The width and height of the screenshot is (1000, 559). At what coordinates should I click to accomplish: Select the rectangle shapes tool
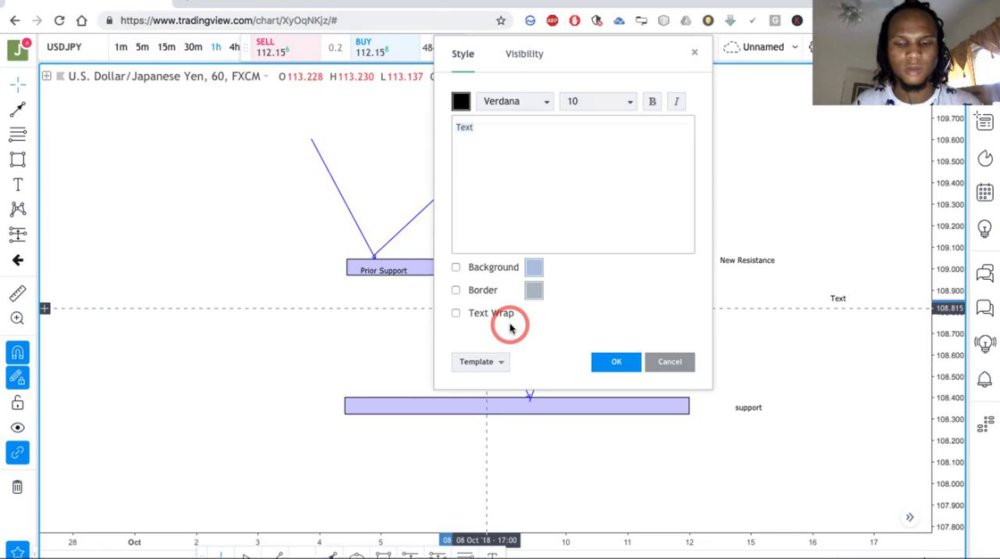(x=18, y=159)
